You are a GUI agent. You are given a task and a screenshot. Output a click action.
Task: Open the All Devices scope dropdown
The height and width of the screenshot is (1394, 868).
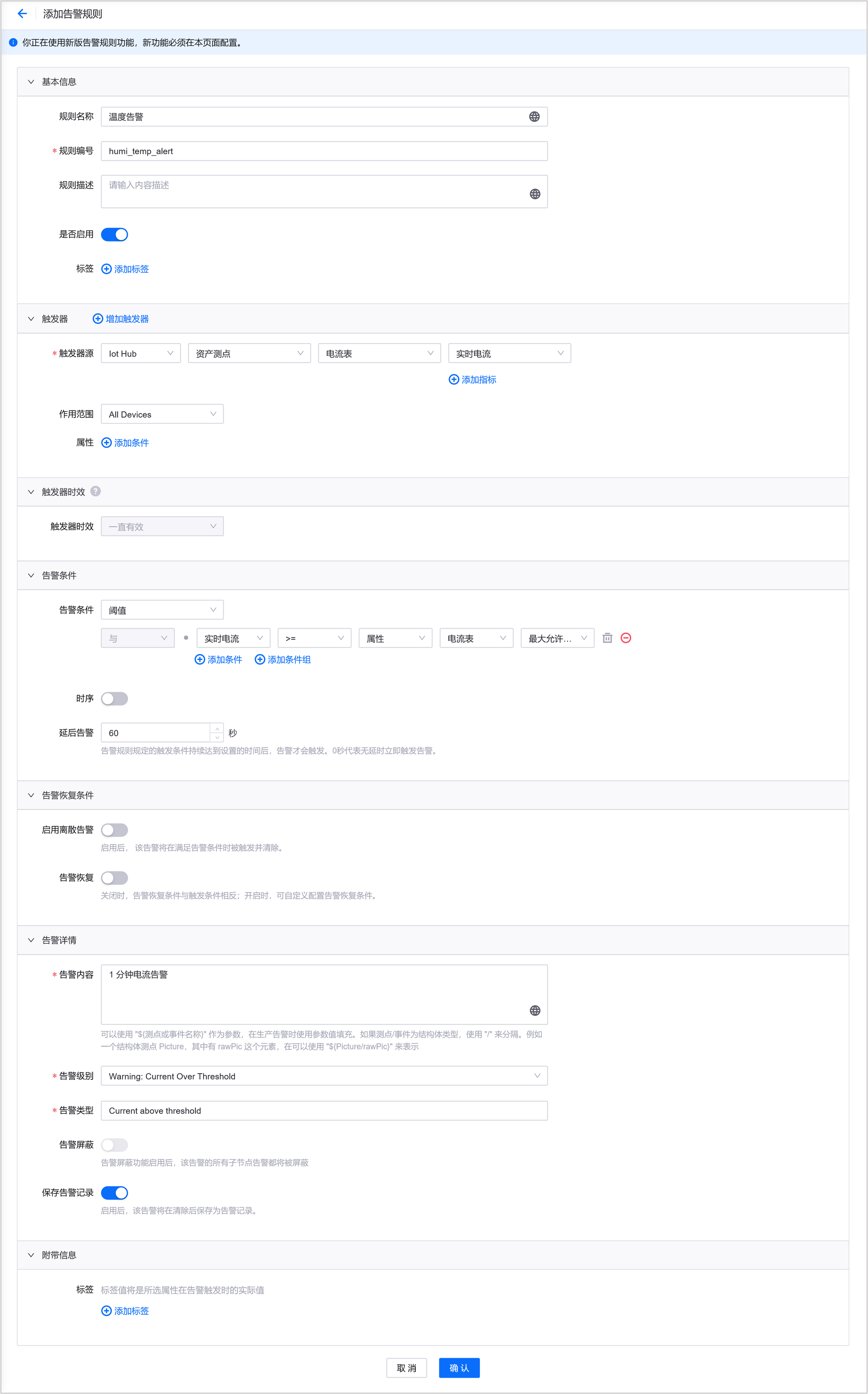click(x=162, y=414)
